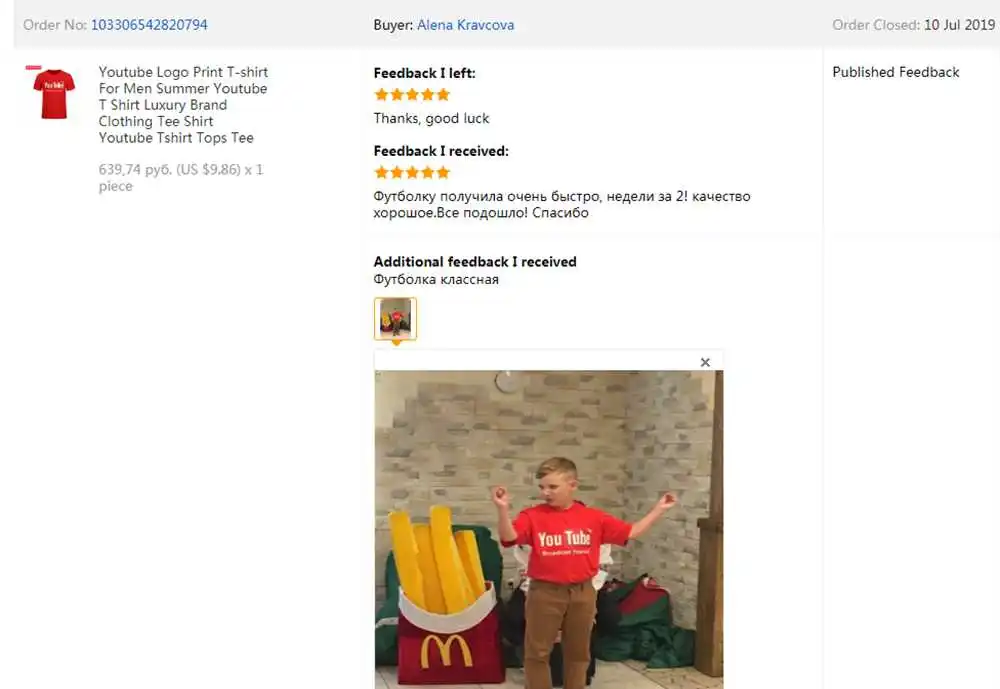Close the enlarged feedback photo
Image resolution: width=1000 pixels, height=689 pixels.
[x=705, y=362]
